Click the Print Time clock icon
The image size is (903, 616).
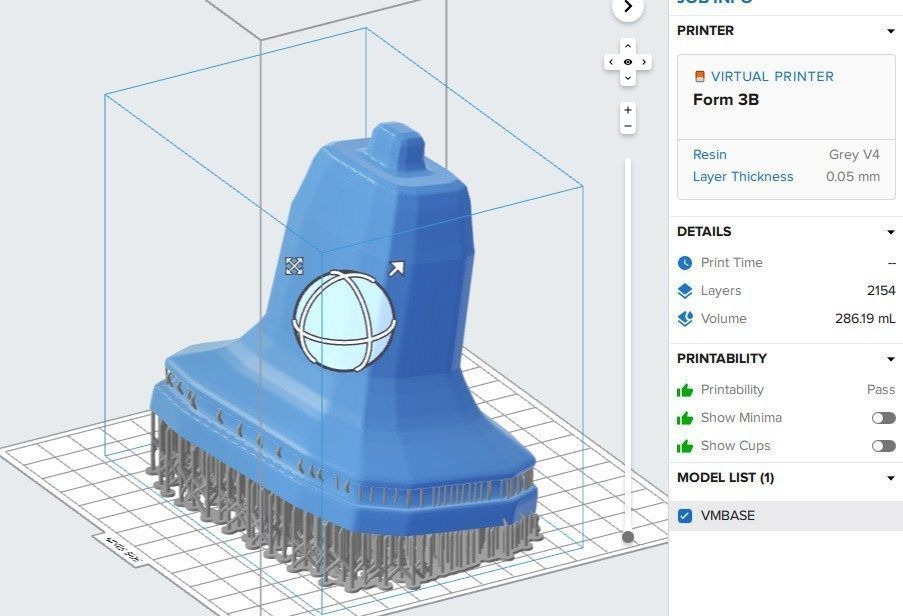(x=685, y=263)
